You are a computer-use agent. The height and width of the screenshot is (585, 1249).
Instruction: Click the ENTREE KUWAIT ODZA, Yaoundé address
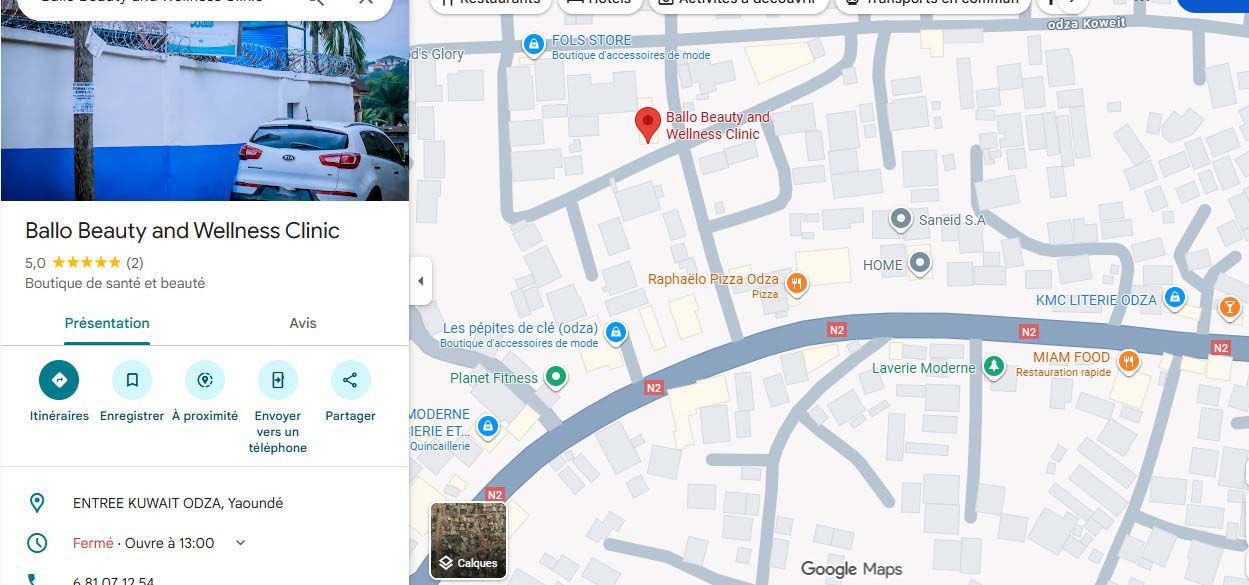tap(178, 503)
